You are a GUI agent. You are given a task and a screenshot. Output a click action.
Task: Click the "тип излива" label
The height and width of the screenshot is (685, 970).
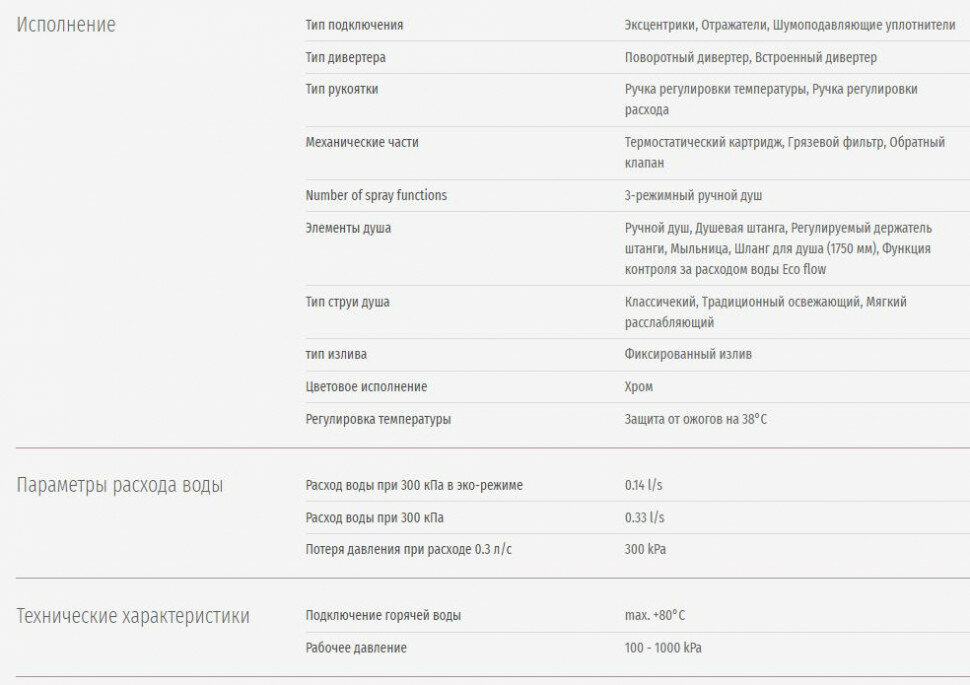pyautogui.click(x=334, y=354)
